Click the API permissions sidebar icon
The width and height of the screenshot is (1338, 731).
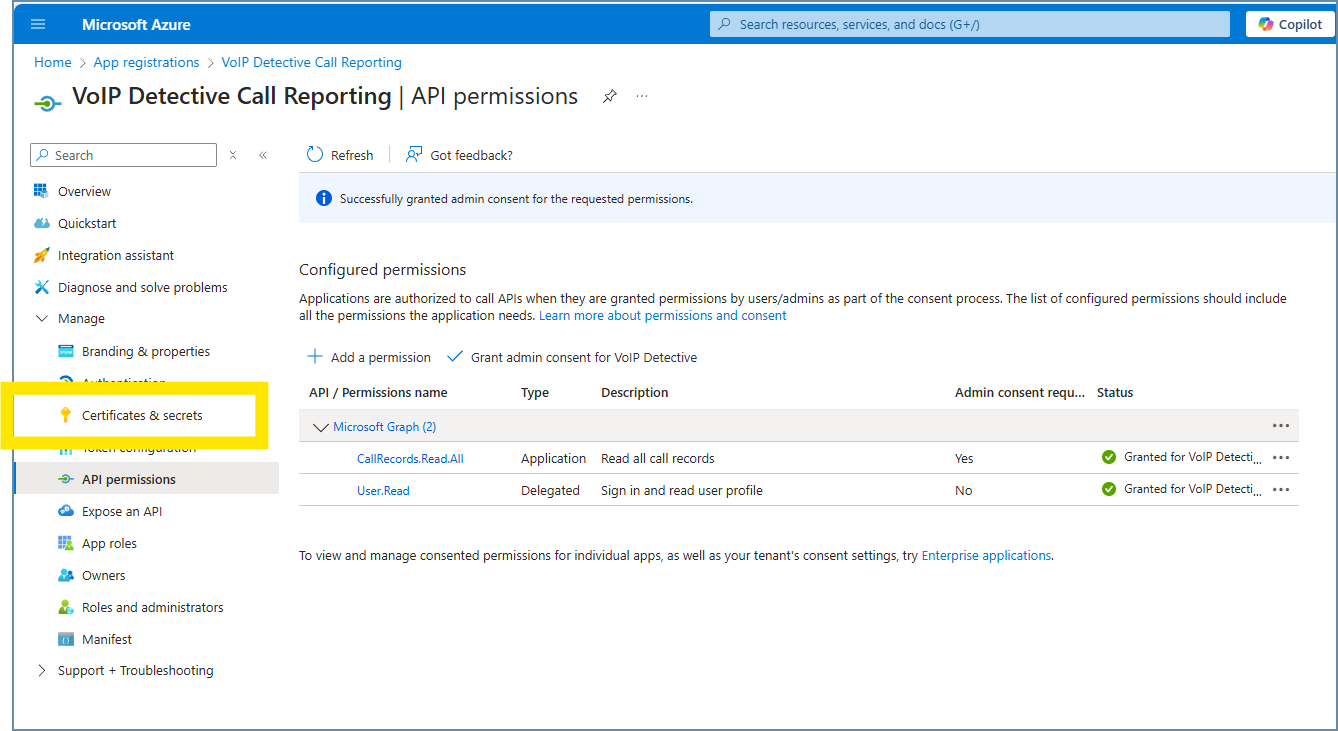click(66, 479)
